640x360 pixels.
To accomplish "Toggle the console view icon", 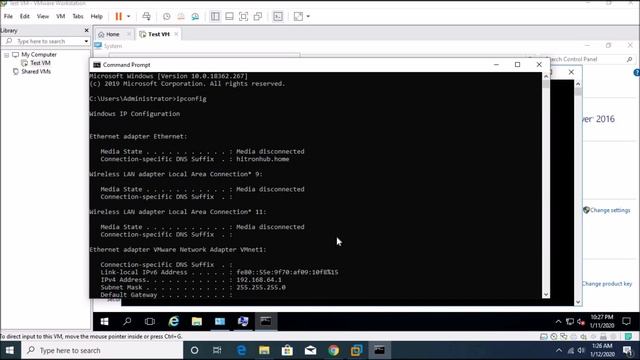I will pyautogui.click(x=278, y=16).
